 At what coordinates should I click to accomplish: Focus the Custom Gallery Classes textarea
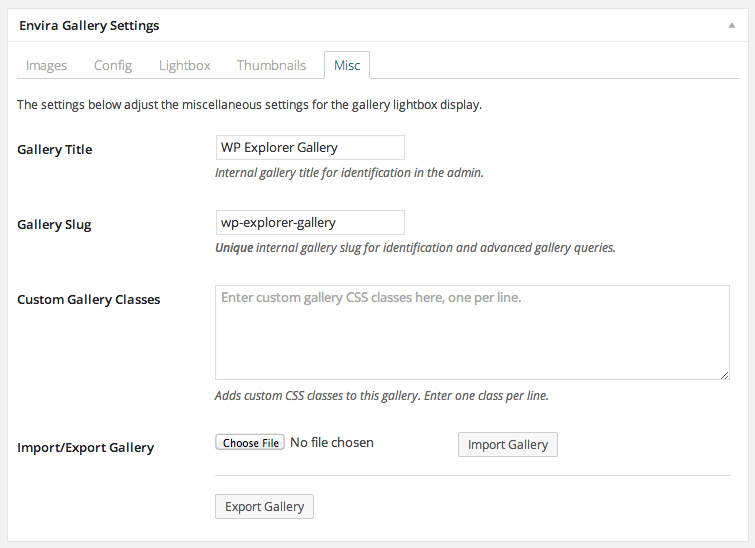(472, 332)
